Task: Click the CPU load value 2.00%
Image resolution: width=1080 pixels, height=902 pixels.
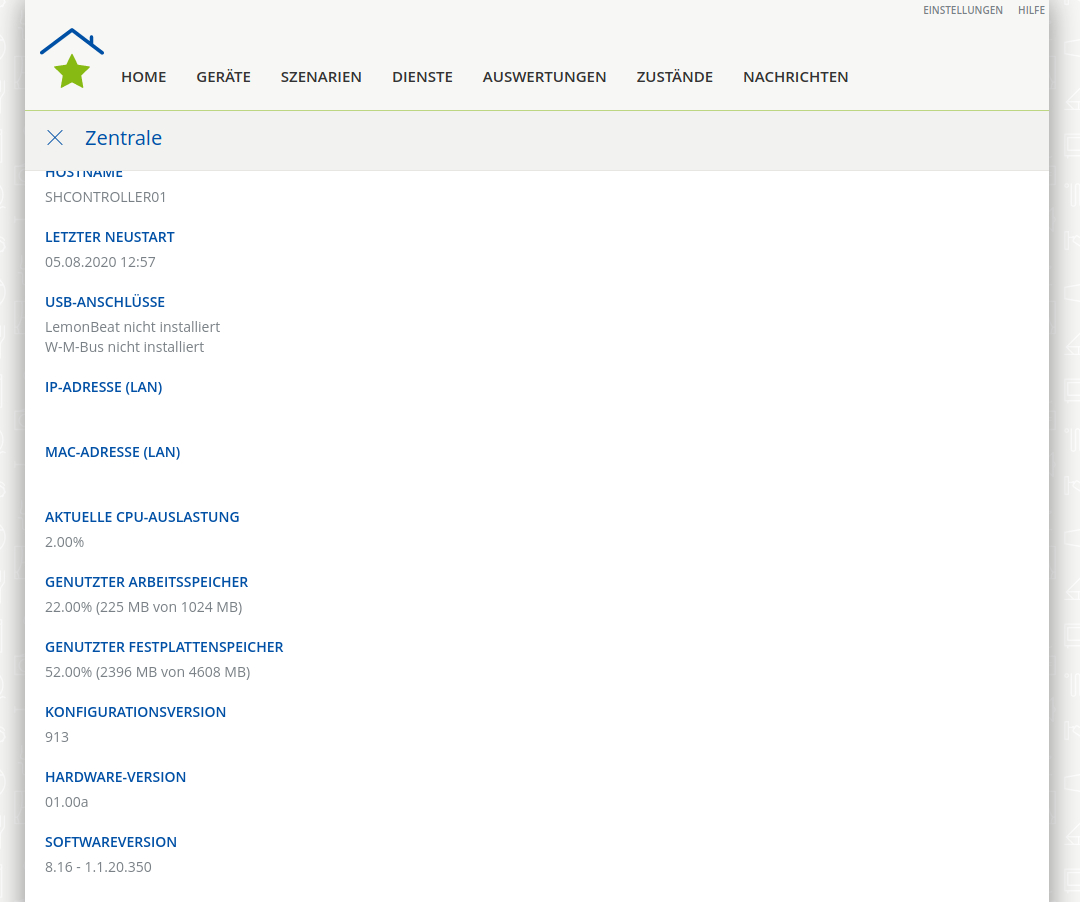Action: pos(65,542)
